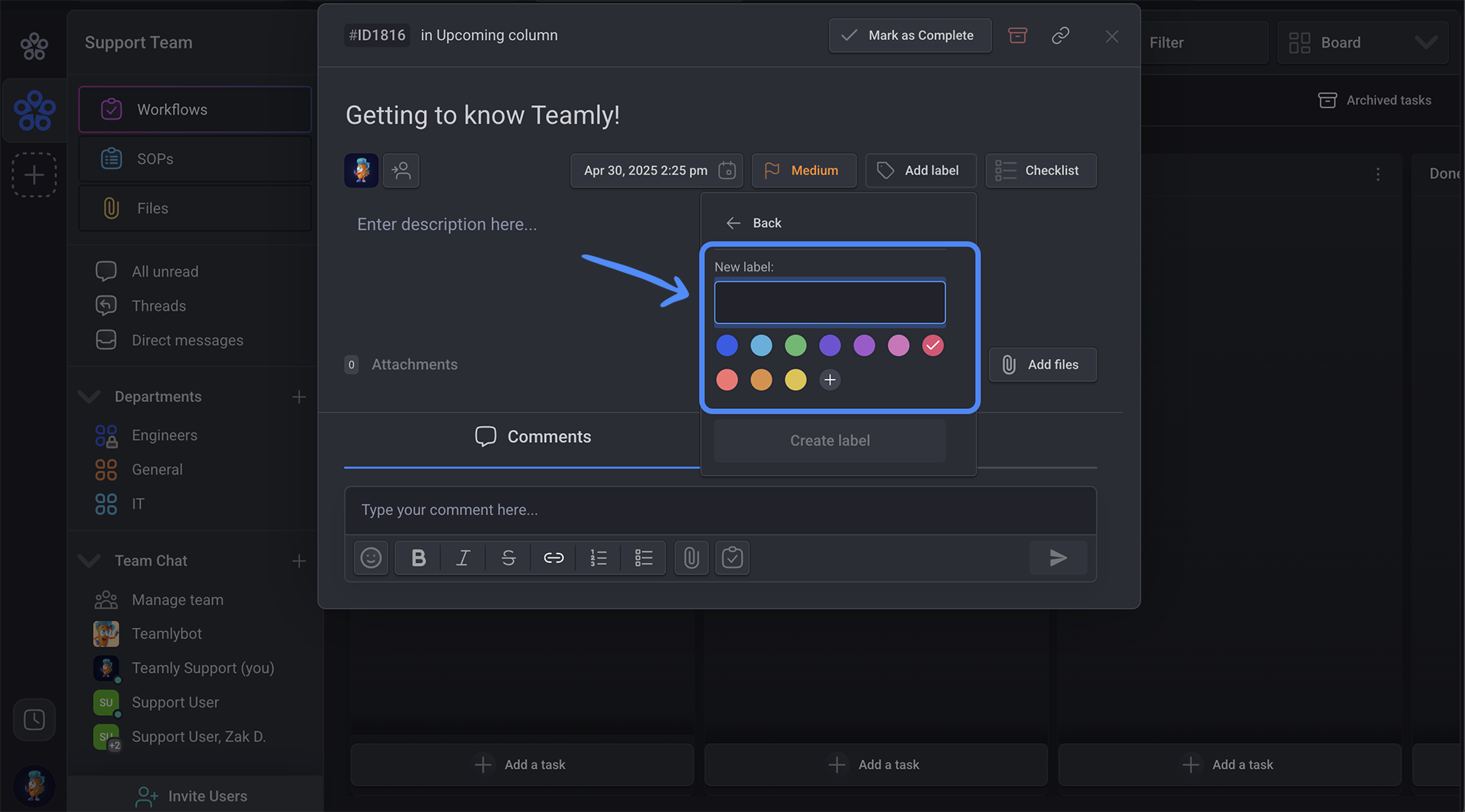Select the light blue label color
The height and width of the screenshot is (812, 1465).
pos(761,345)
